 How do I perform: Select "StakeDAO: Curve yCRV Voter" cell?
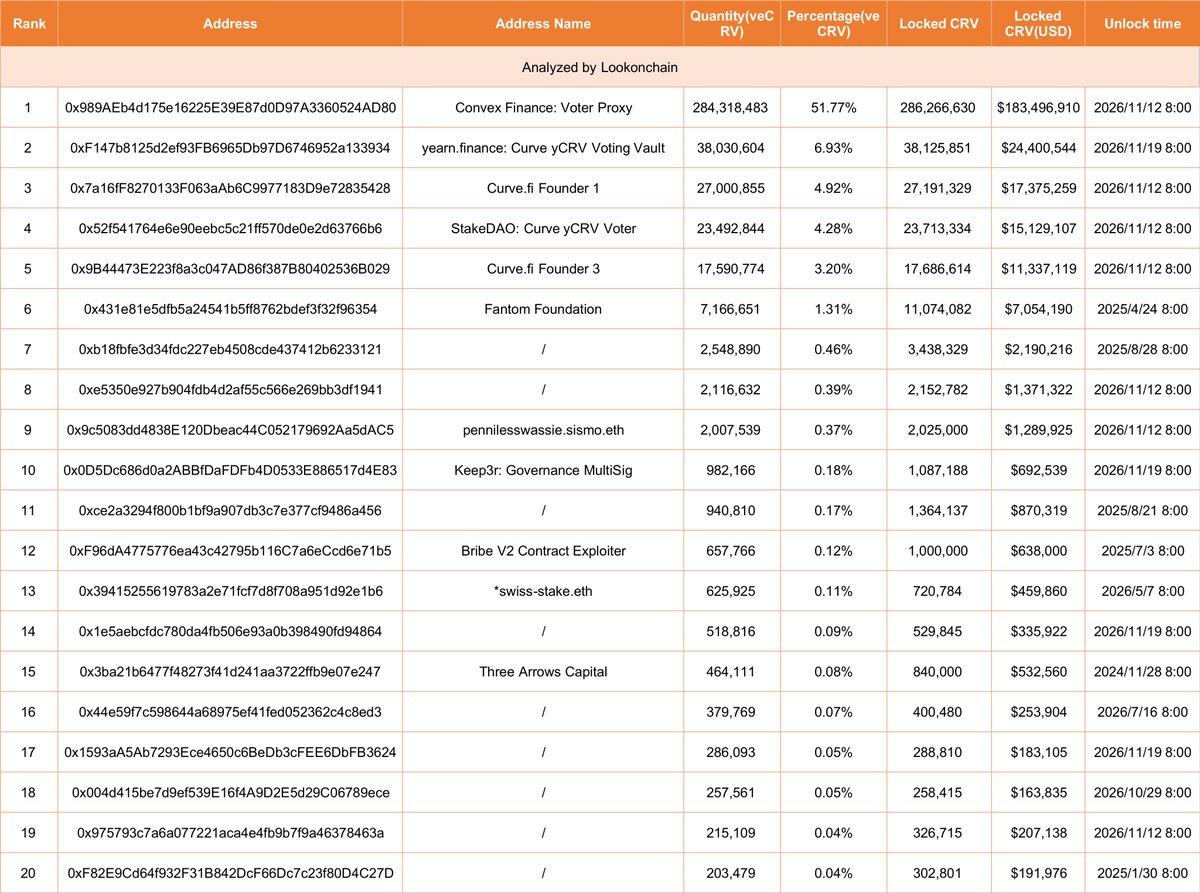[543, 228]
